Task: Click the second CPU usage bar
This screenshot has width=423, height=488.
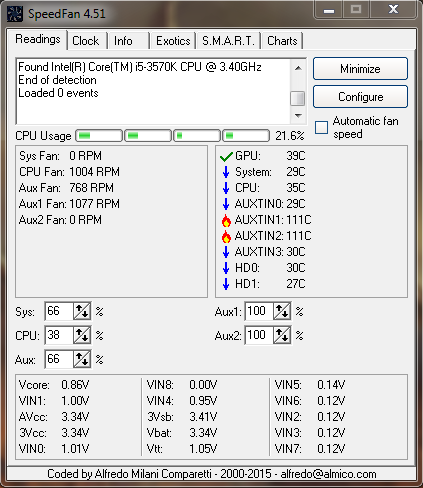Action: point(148,136)
